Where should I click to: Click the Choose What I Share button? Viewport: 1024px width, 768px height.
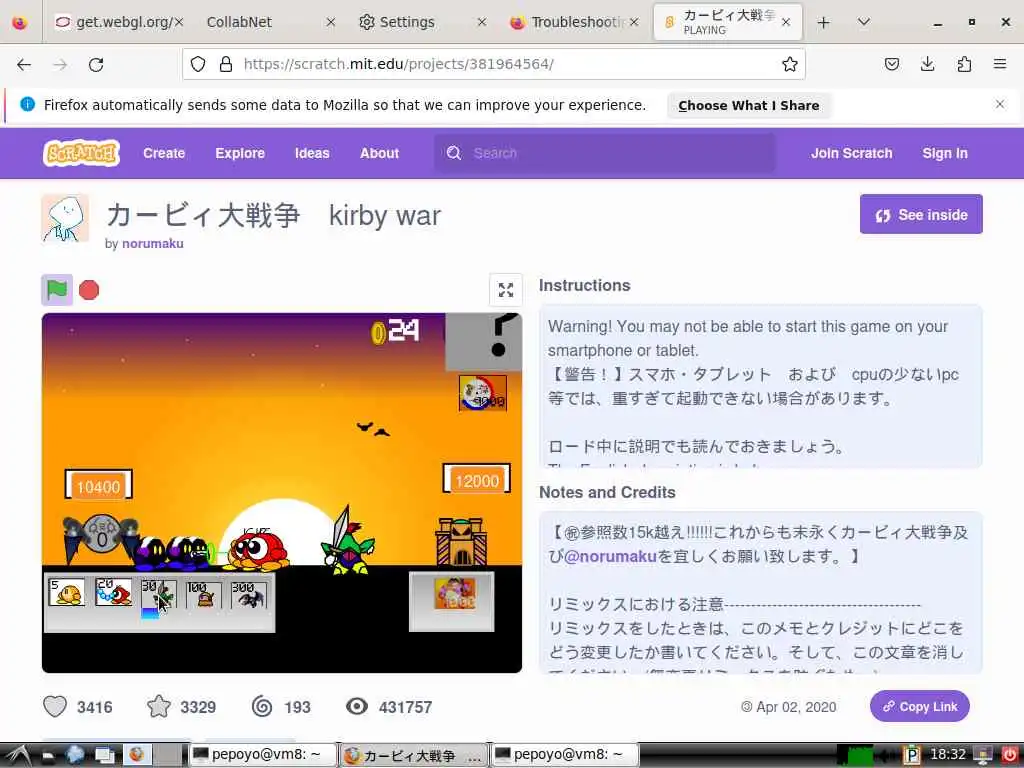click(748, 105)
